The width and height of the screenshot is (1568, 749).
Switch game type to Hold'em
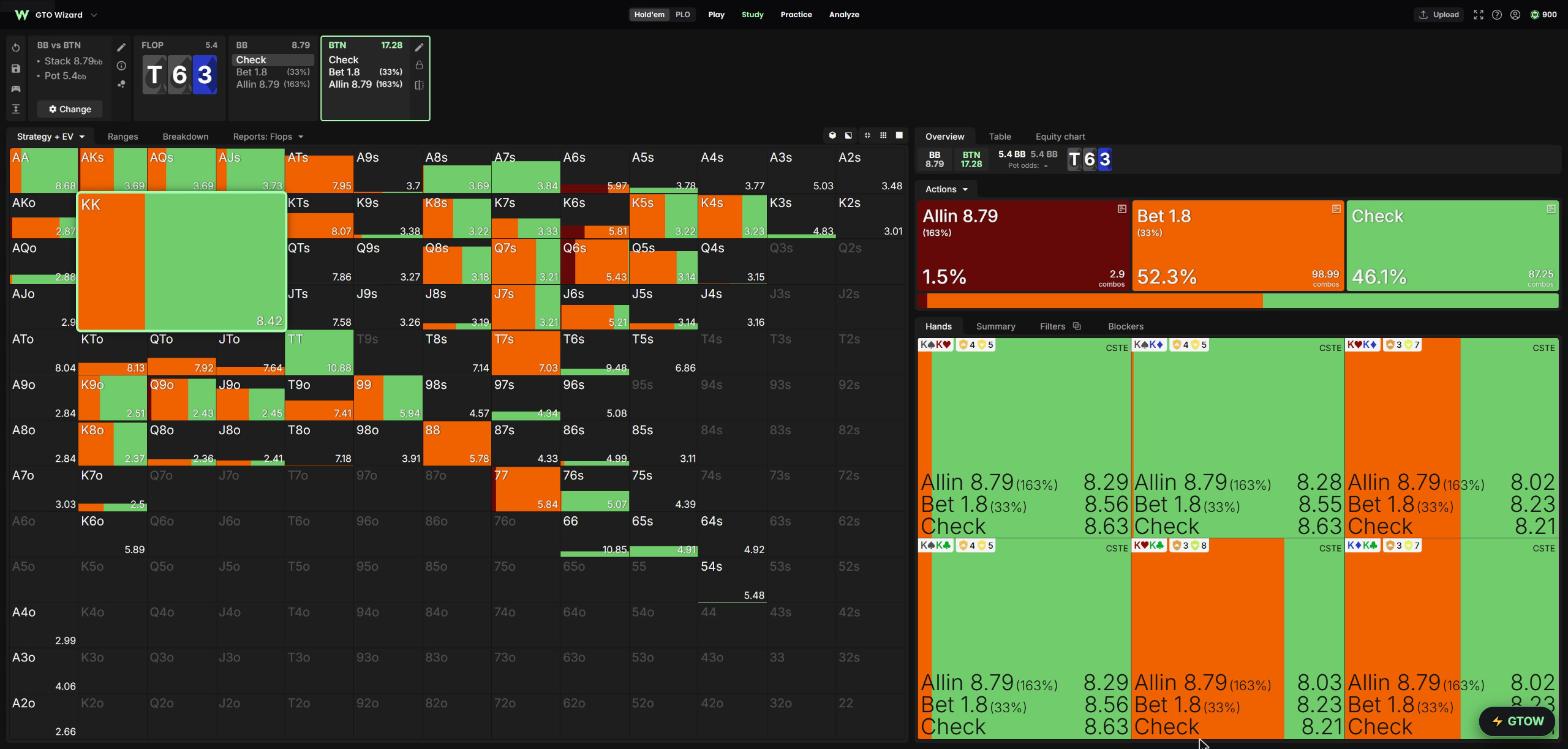649,15
